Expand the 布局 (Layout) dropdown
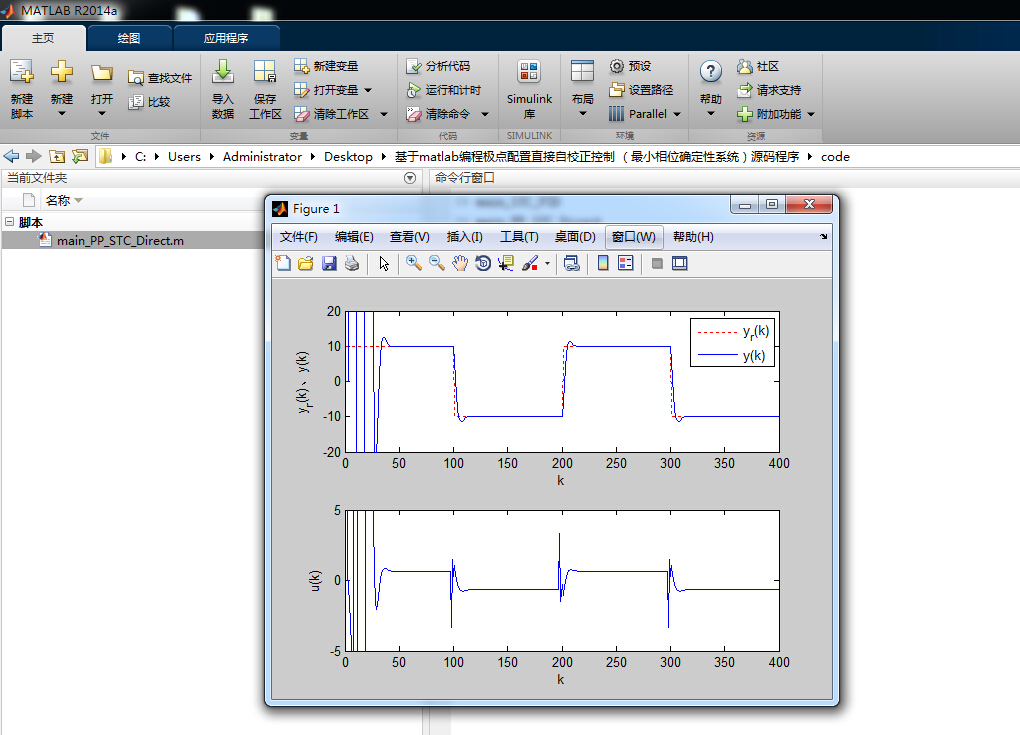The height and width of the screenshot is (735, 1020). (x=583, y=114)
